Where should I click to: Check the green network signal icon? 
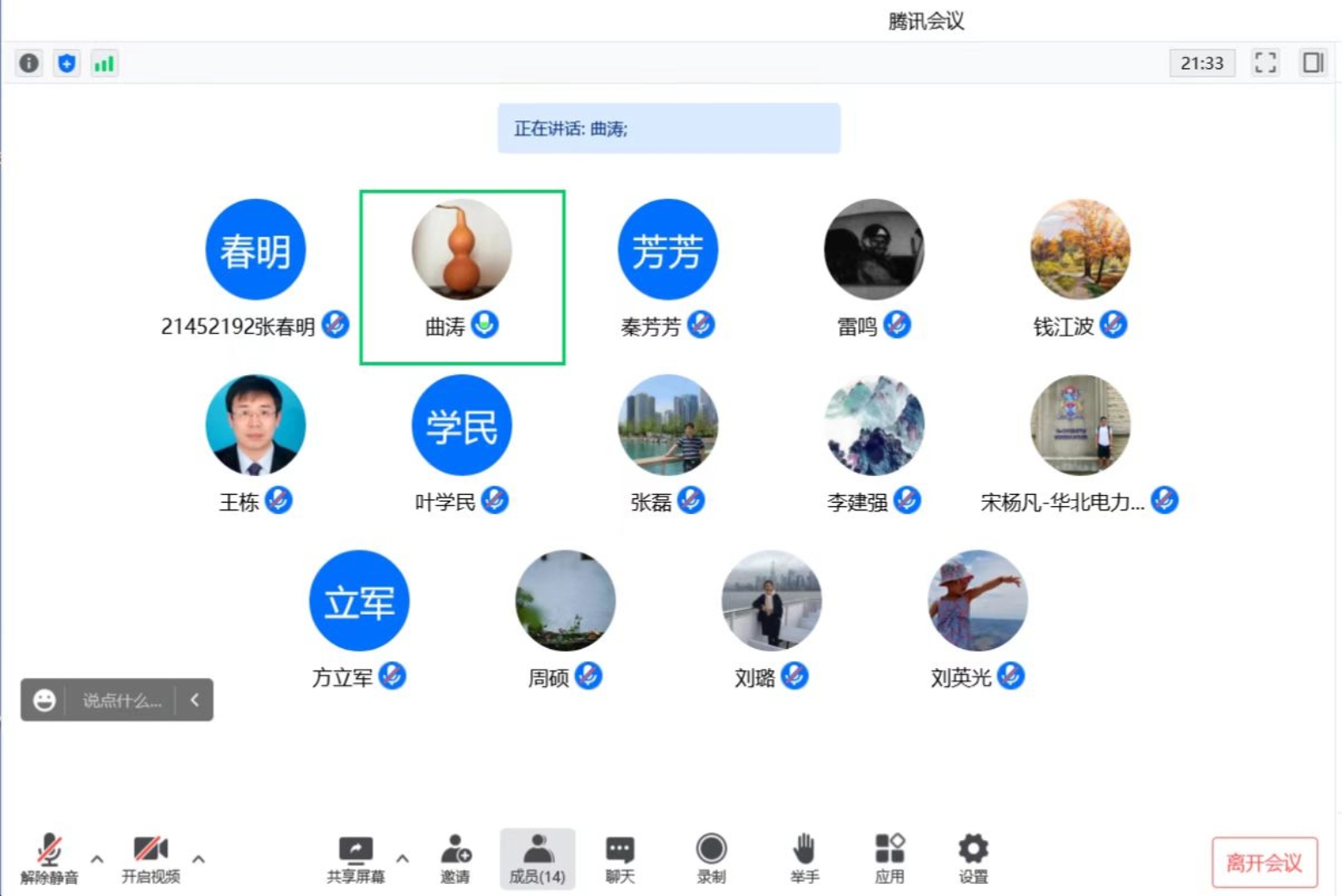pos(104,63)
